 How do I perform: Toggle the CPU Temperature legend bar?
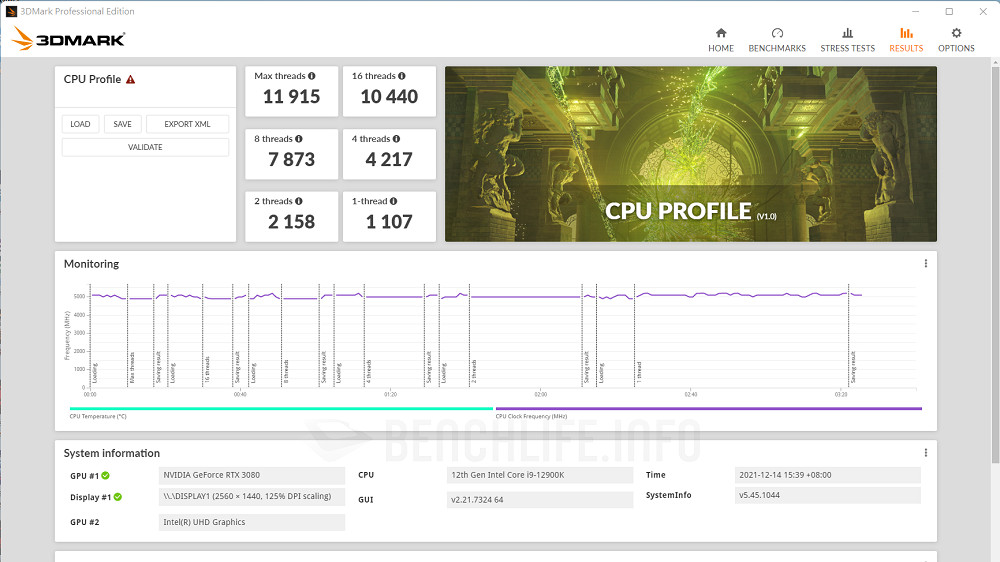[x=281, y=408]
